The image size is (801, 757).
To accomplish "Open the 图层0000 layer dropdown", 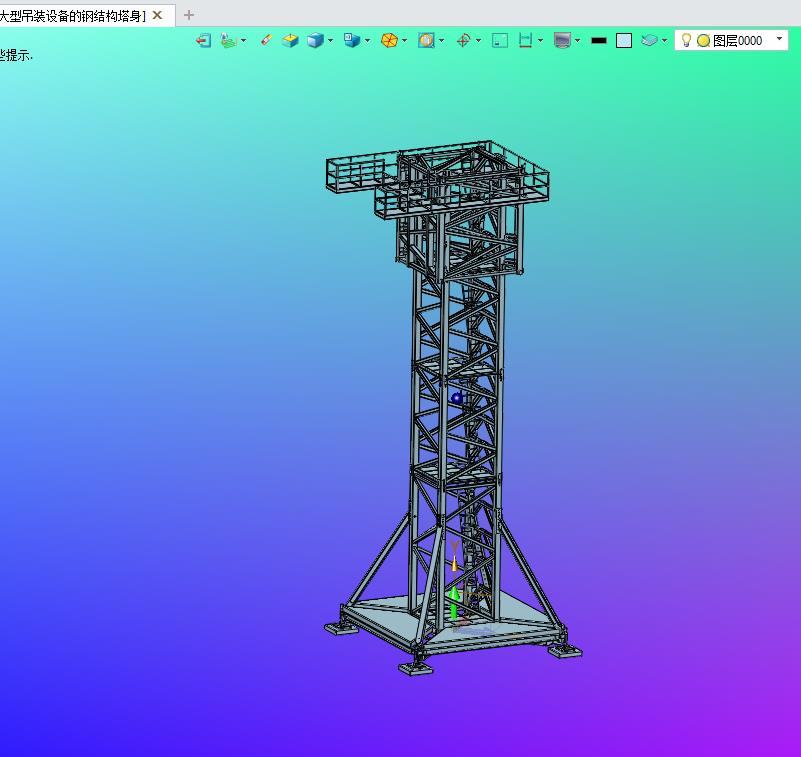I will [779, 39].
